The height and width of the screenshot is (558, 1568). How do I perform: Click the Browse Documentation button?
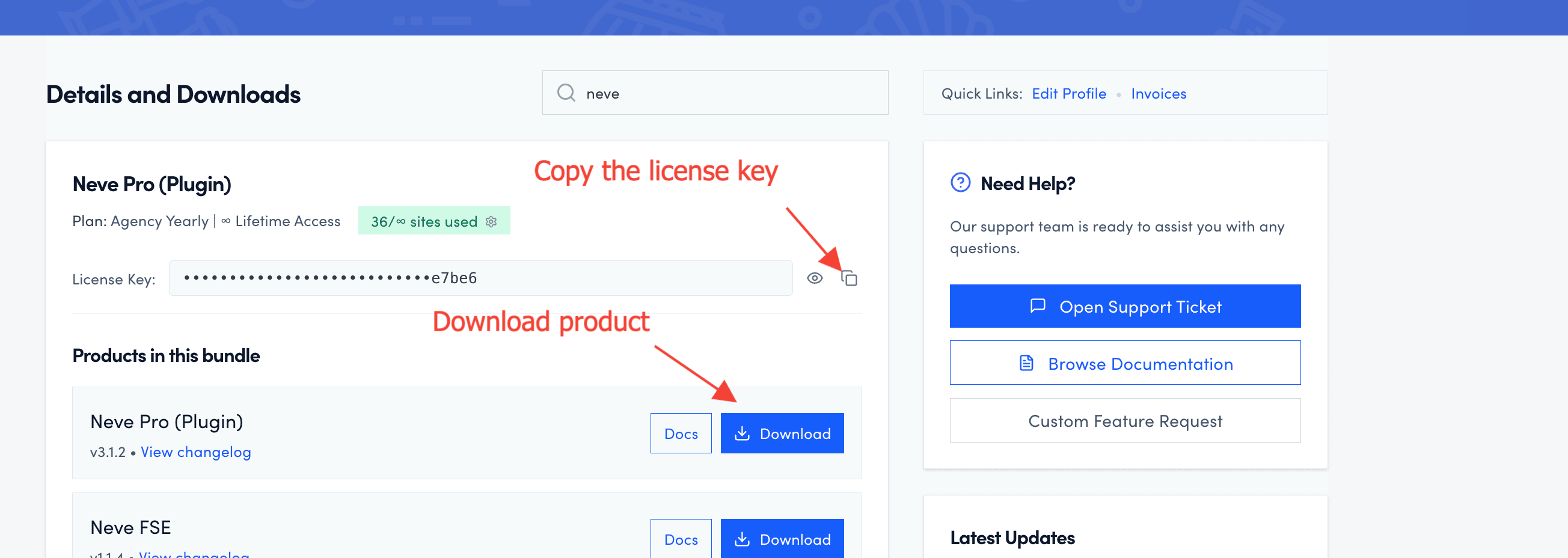point(1124,363)
